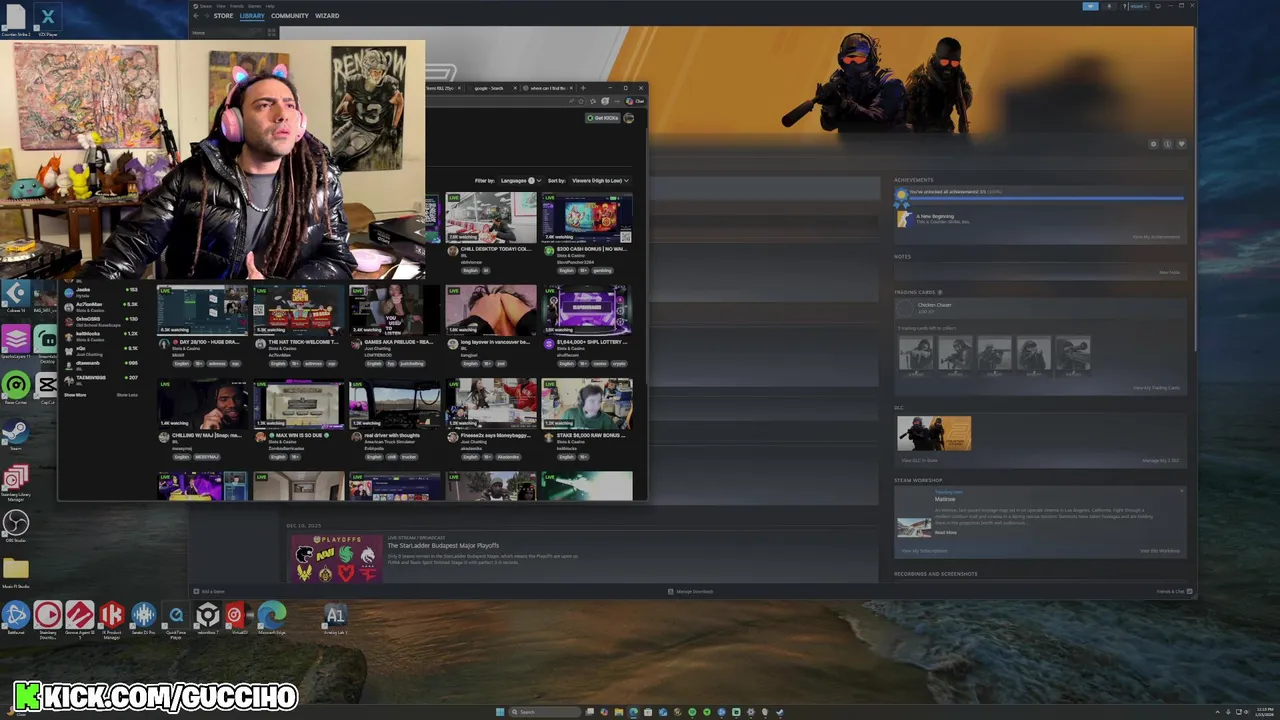Open the Steam STORE tab
The width and height of the screenshot is (1280, 720).
tap(223, 16)
